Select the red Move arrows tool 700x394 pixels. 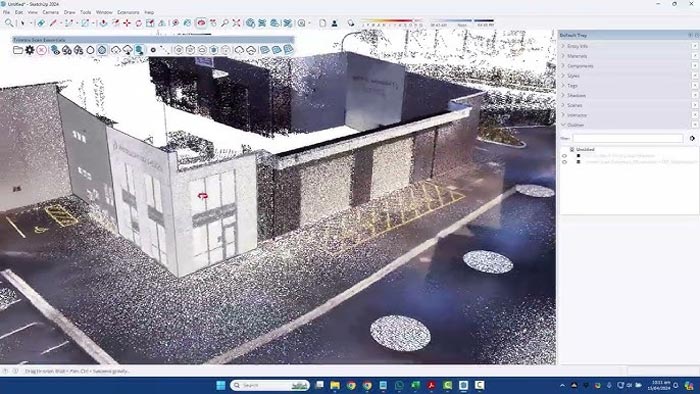coord(127,23)
